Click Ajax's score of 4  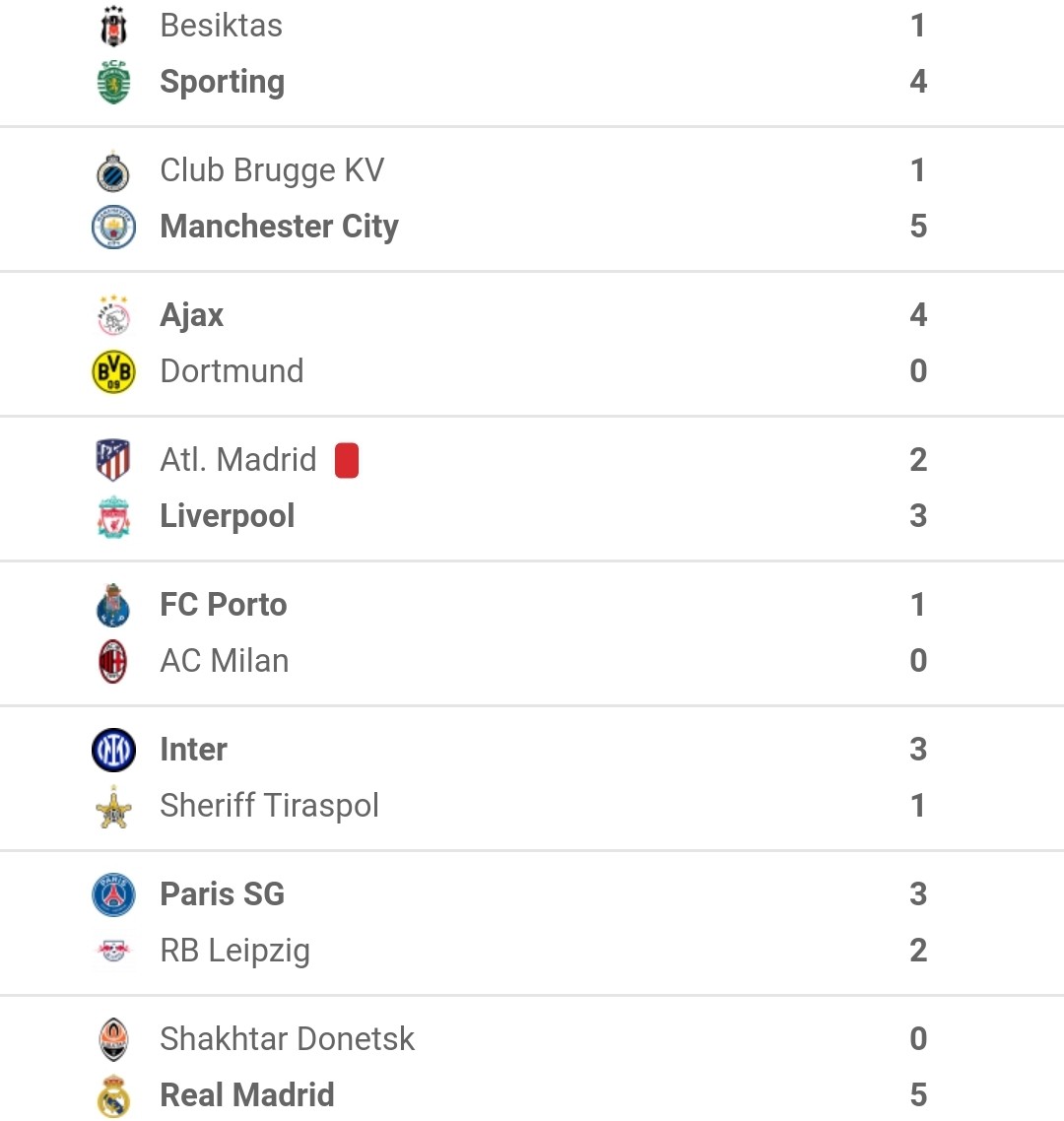[x=918, y=315]
